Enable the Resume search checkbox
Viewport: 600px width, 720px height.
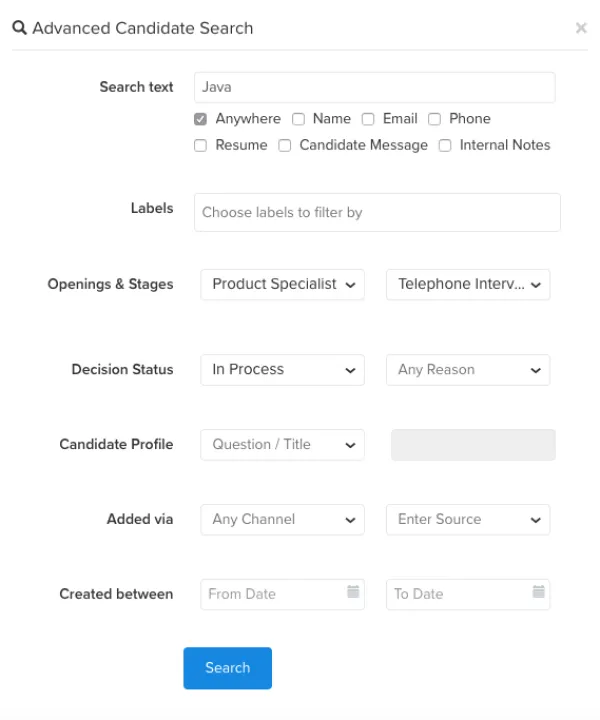pos(201,145)
